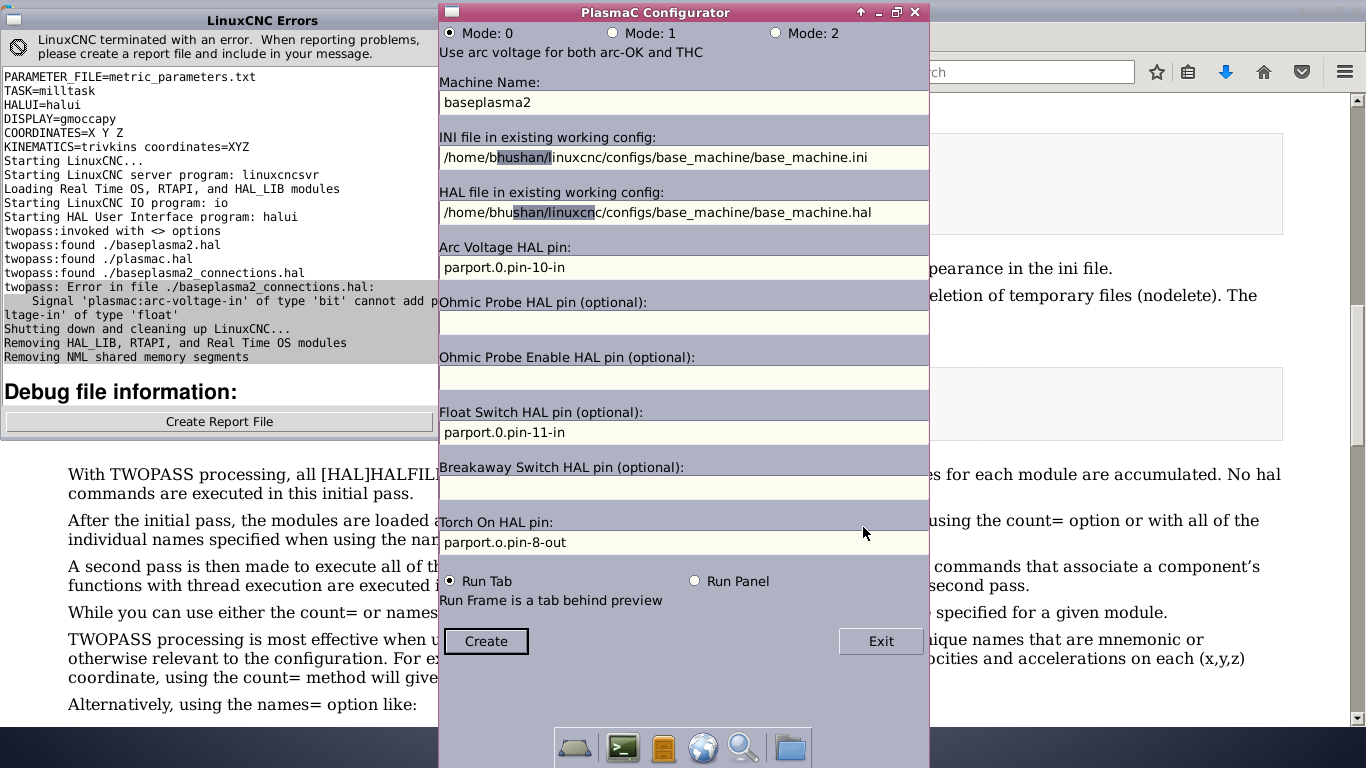The width and height of the screenshot is (1366, 768).
Task: Click the browser vertical scrollbar thumb
Action: (x=1357, y=375)
